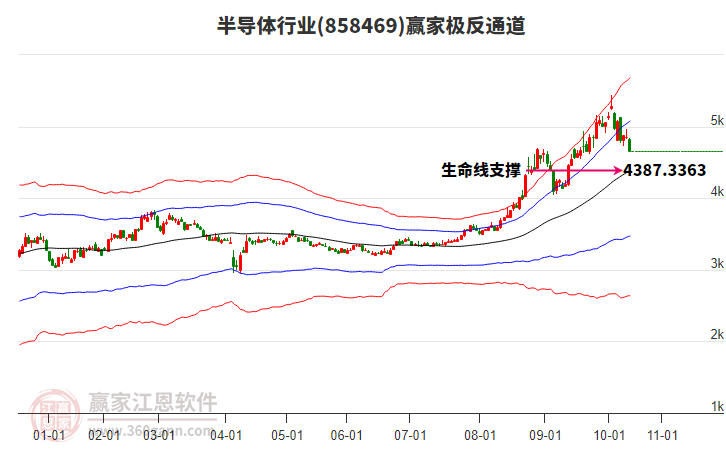Click the 02-01 date axis label
The width and height of the screenshot is (726, 450).
point(104,435)
